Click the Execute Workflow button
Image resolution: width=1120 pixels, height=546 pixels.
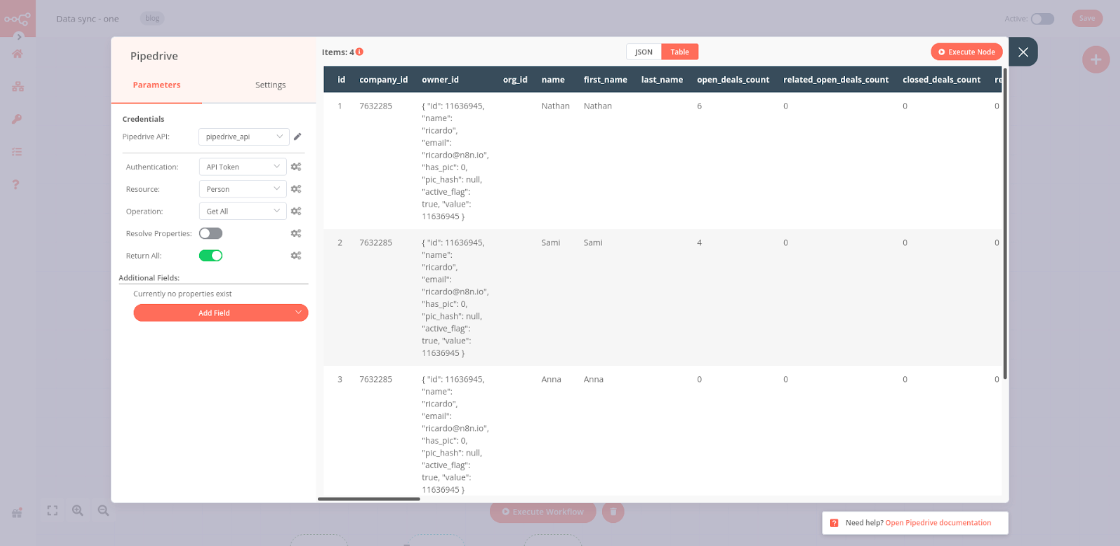point(543,512)
